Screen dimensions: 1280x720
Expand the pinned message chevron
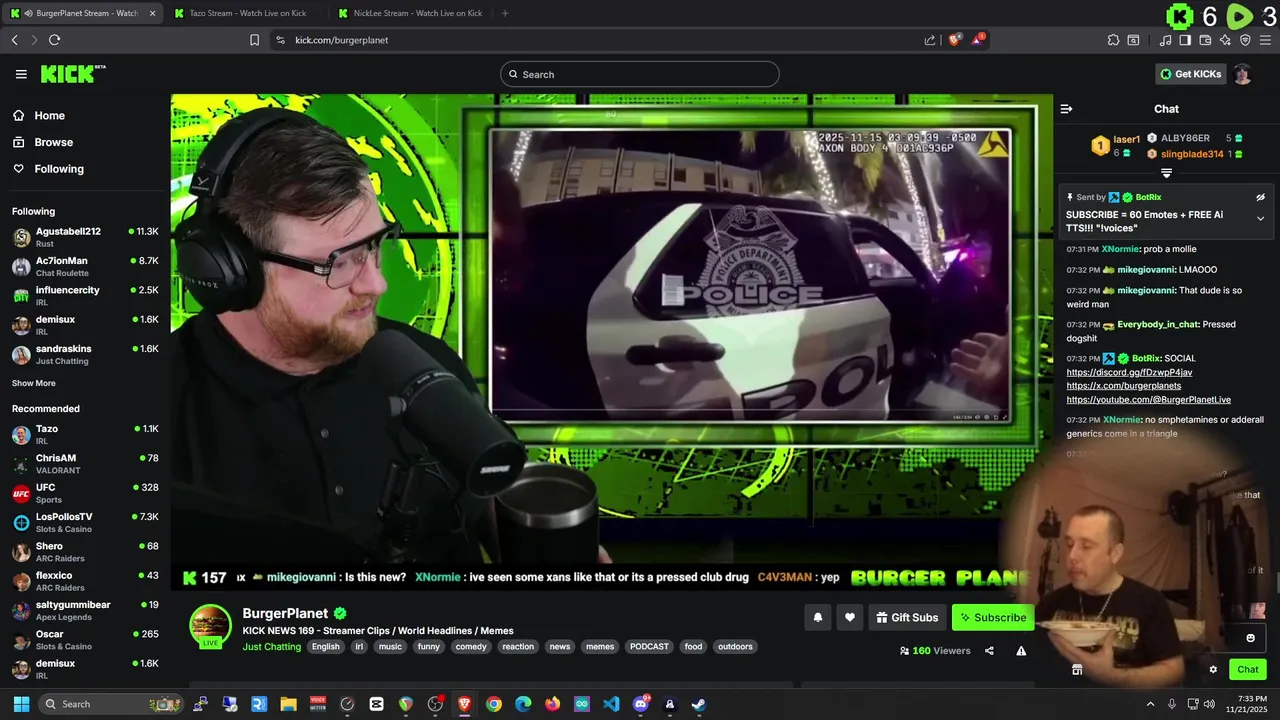click(x=1260, y=218)
